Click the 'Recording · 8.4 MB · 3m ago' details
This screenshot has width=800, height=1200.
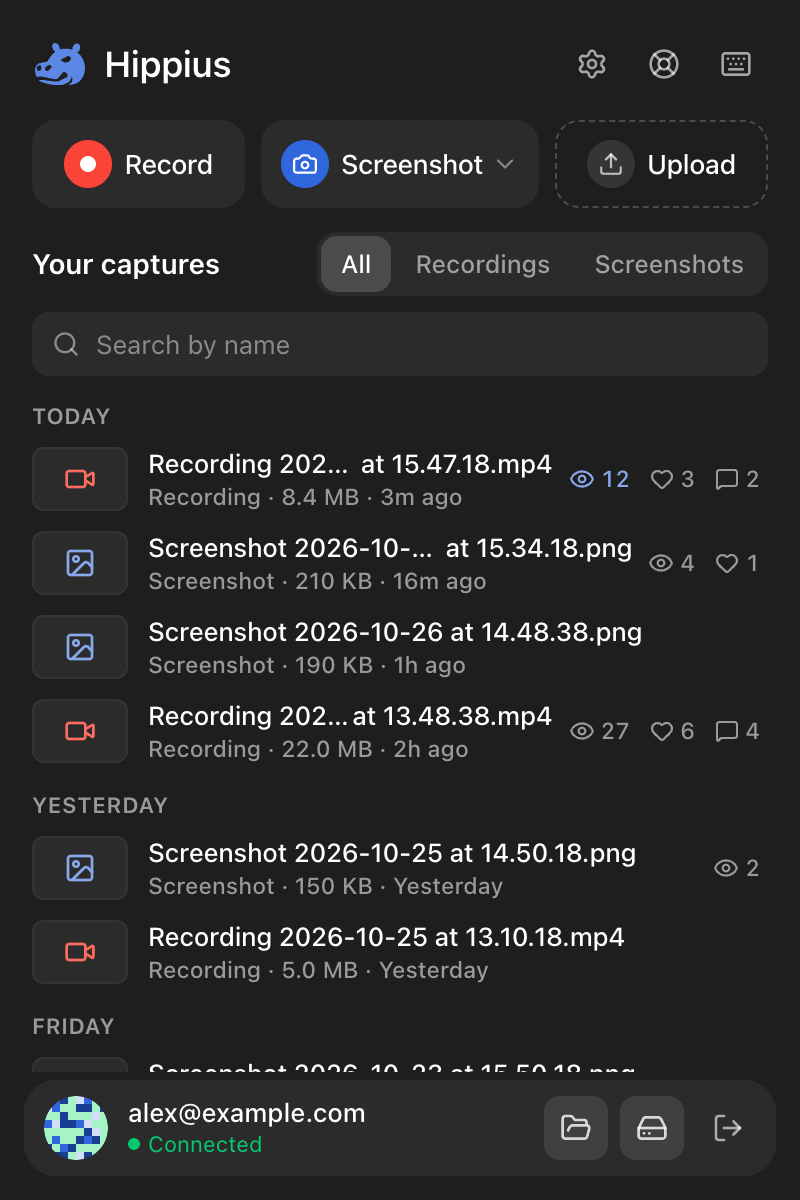[305, 497]
